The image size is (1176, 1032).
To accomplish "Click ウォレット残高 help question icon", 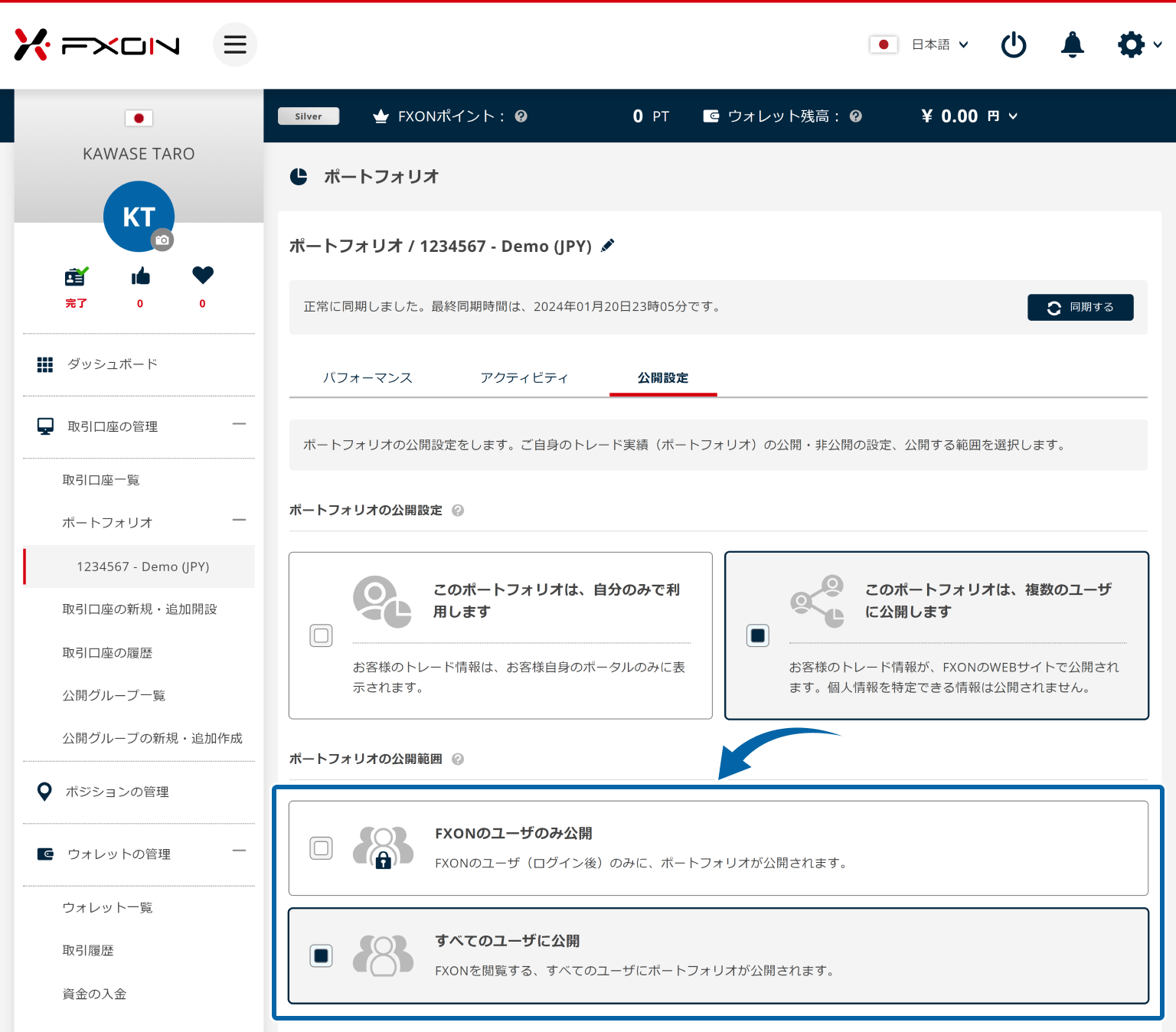I will pos(856,116).
